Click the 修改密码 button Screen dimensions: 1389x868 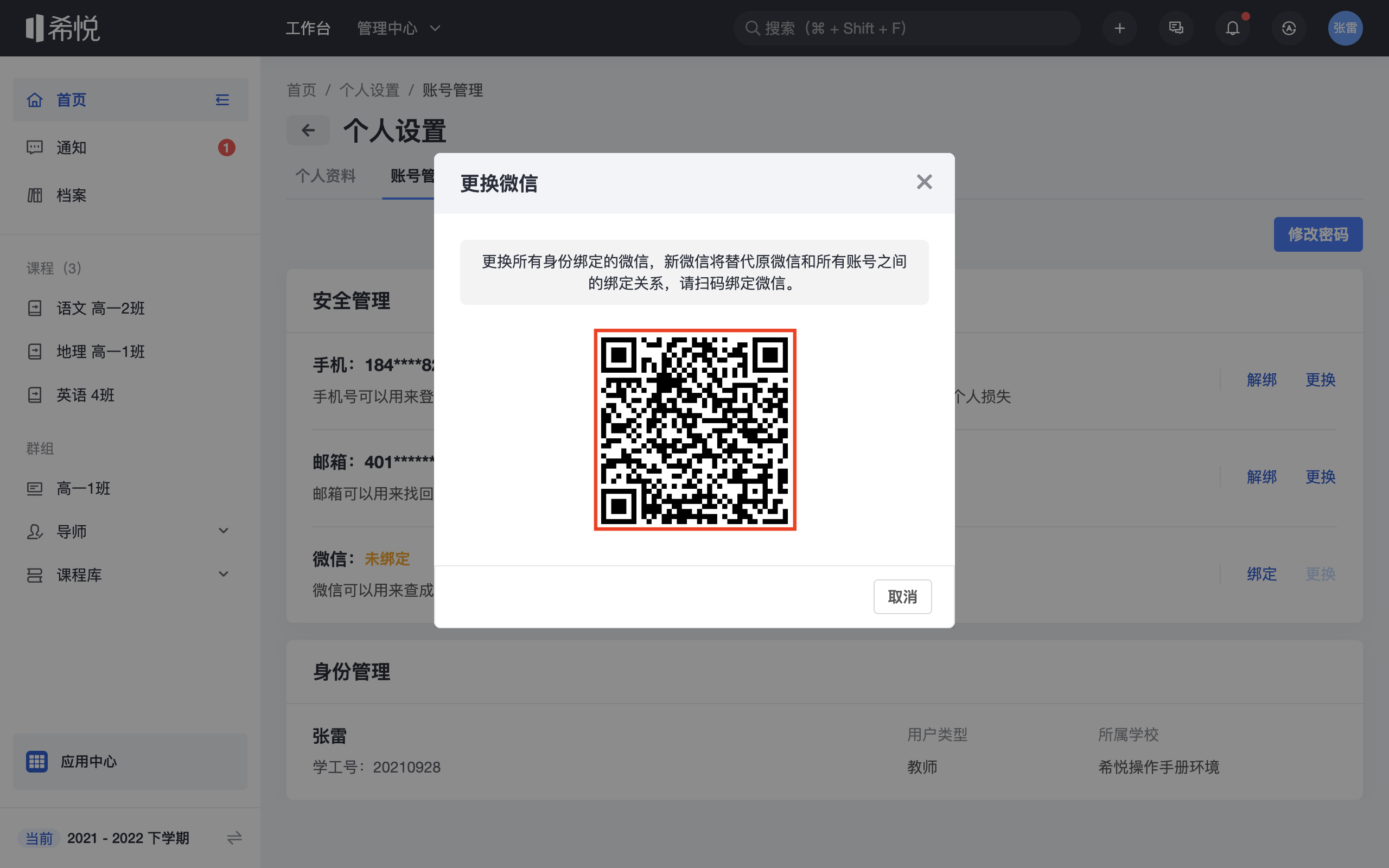click(x=1318, y=234)
